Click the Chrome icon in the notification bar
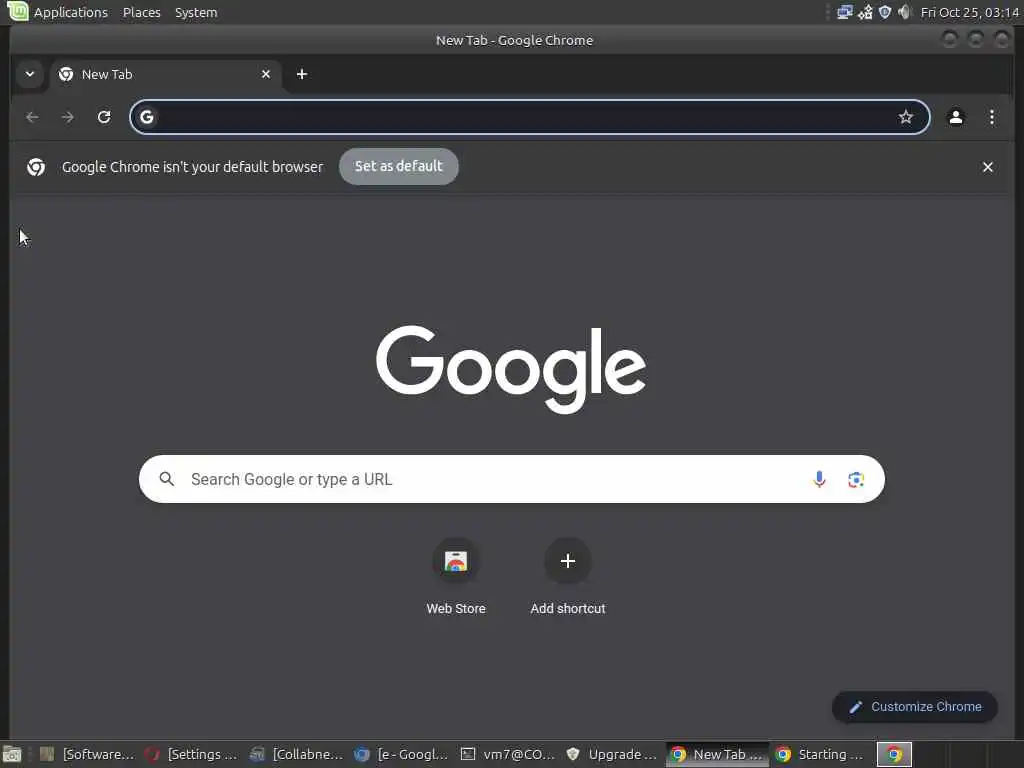Screen dimensions: 1024x768 point(36,167)
